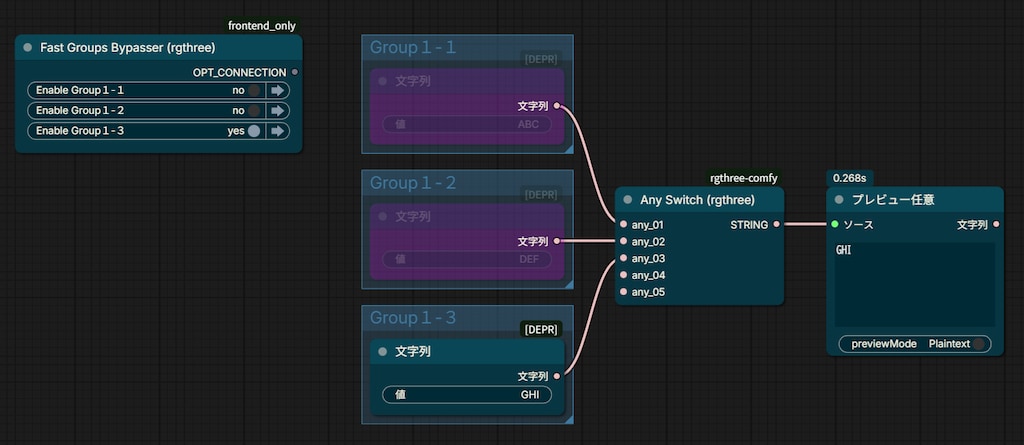
Task: Select the プレビュー任意 node title
Action: (893, 199)
